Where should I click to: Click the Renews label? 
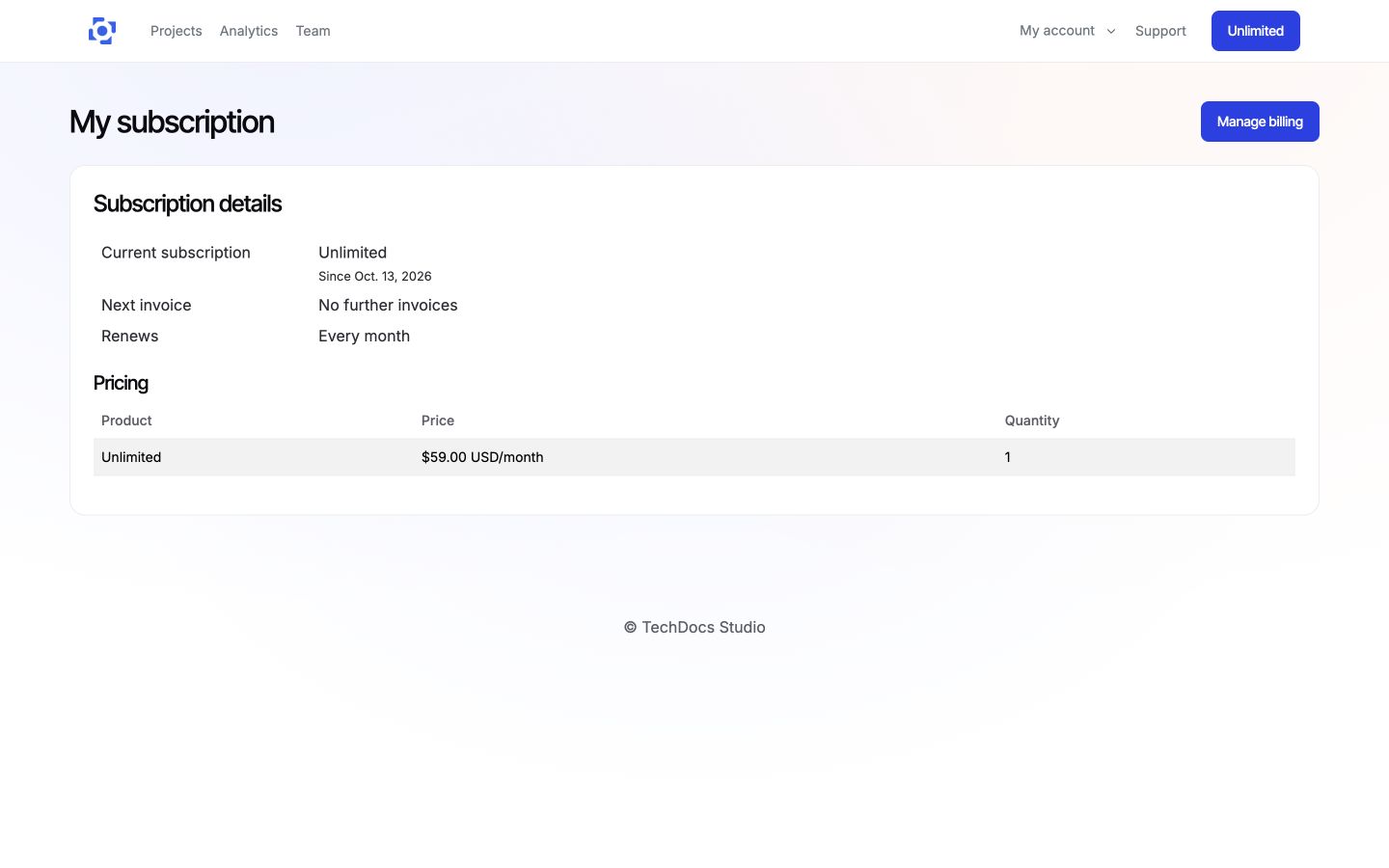coord(130,336)
